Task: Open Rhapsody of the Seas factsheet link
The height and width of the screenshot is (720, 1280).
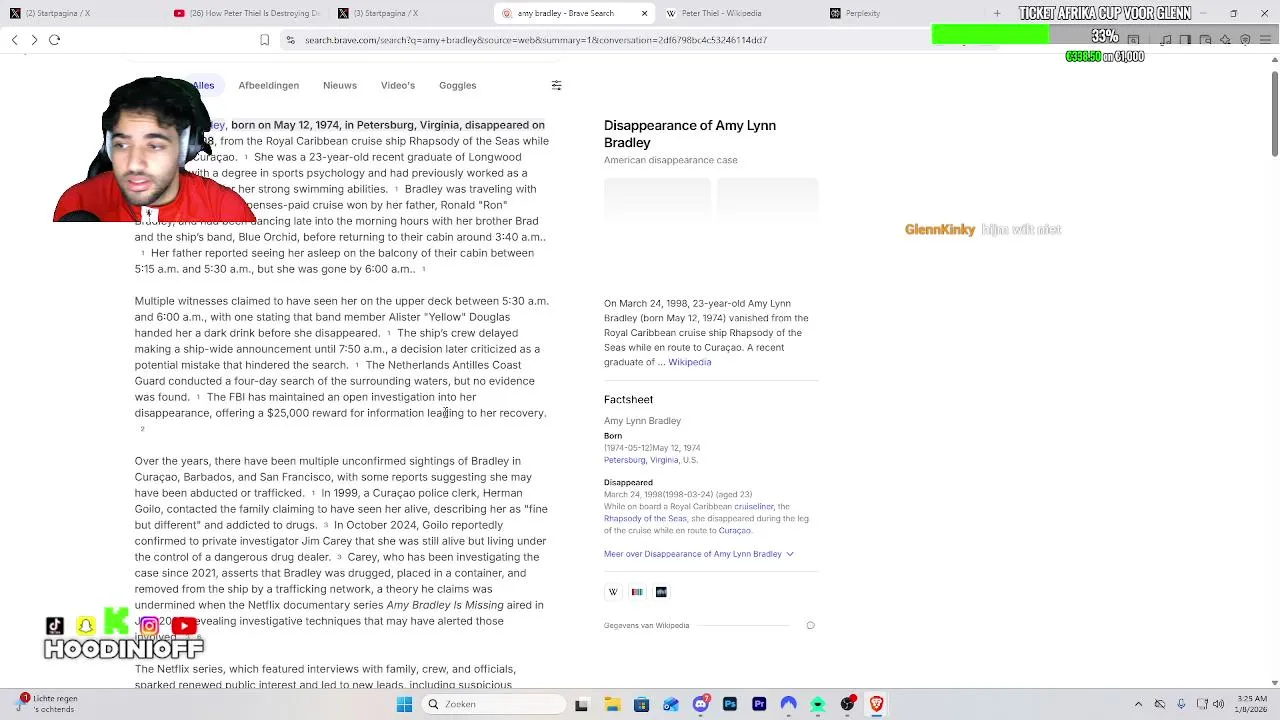Action: click(x=645, y=519)
